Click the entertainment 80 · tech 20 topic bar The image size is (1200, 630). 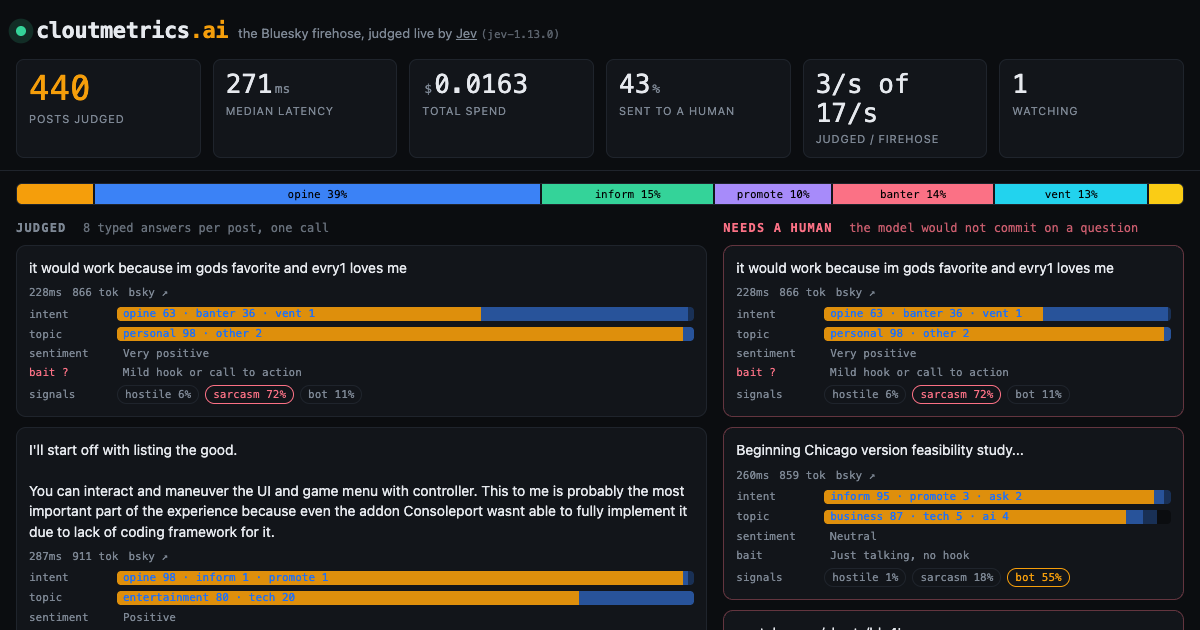pyautogui.click(x=405, y=598)
